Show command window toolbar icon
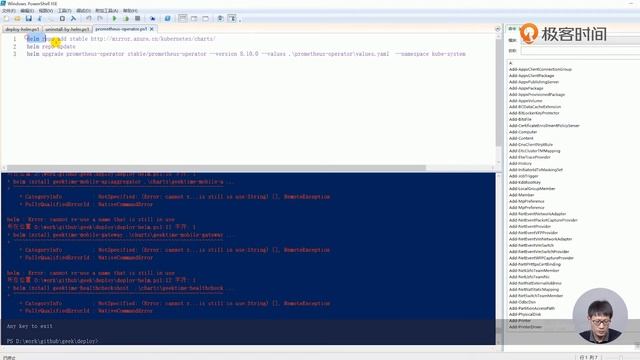This screenshot has height=360, width=640. tap(220, 18)
